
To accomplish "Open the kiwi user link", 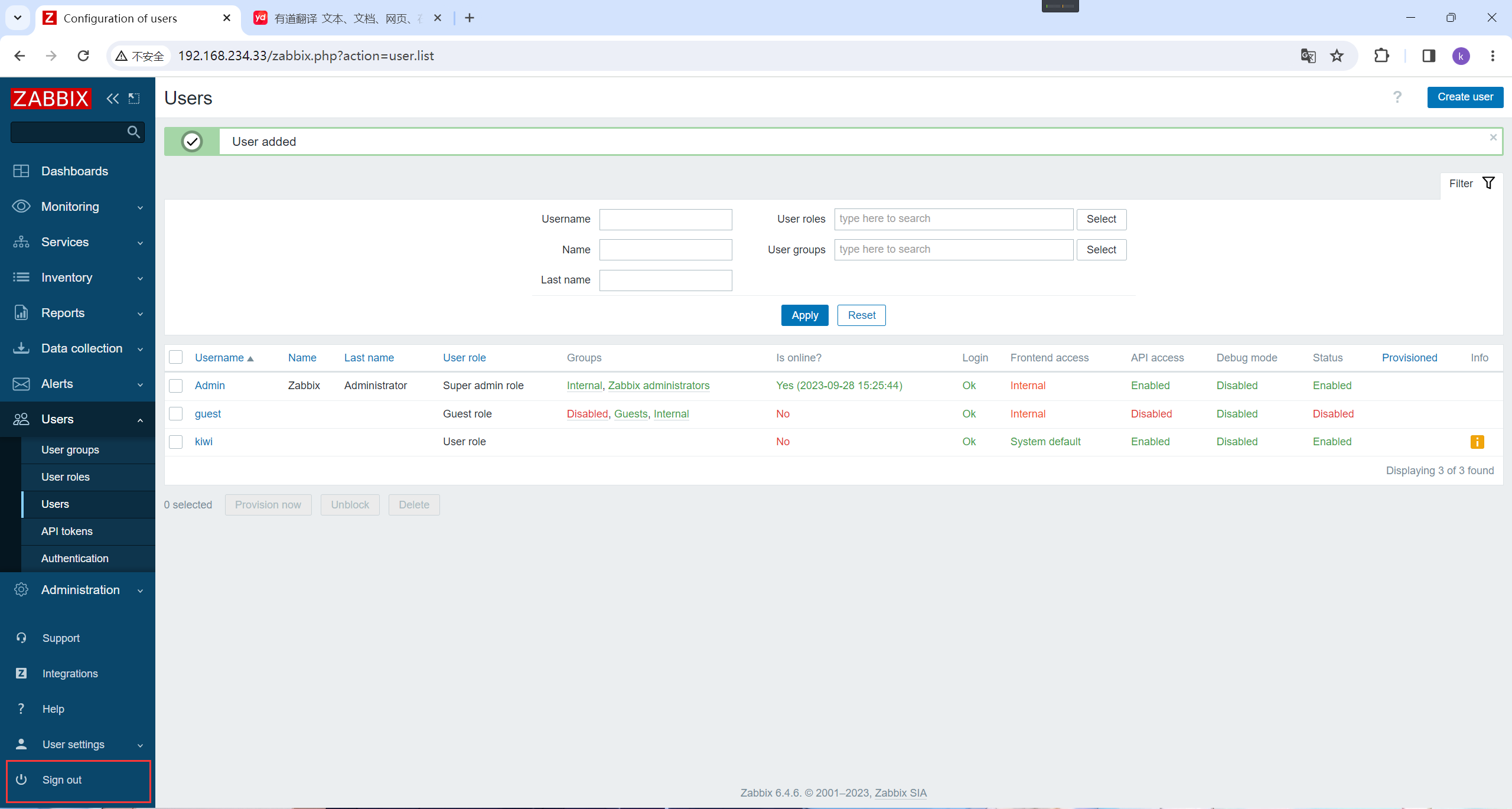I will pyautogui.click(x=204, y=442).
